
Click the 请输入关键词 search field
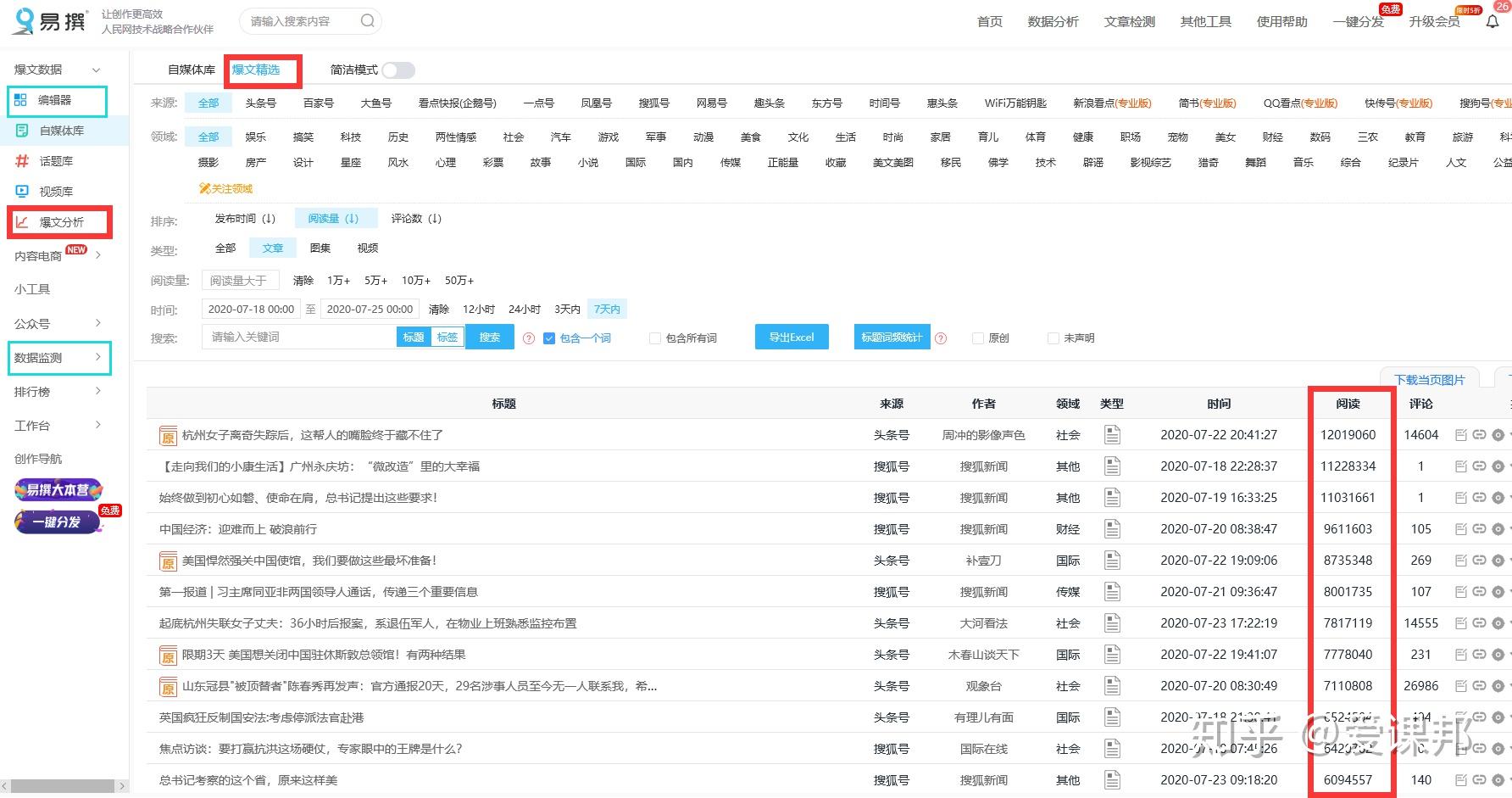[x=298, y=338]
